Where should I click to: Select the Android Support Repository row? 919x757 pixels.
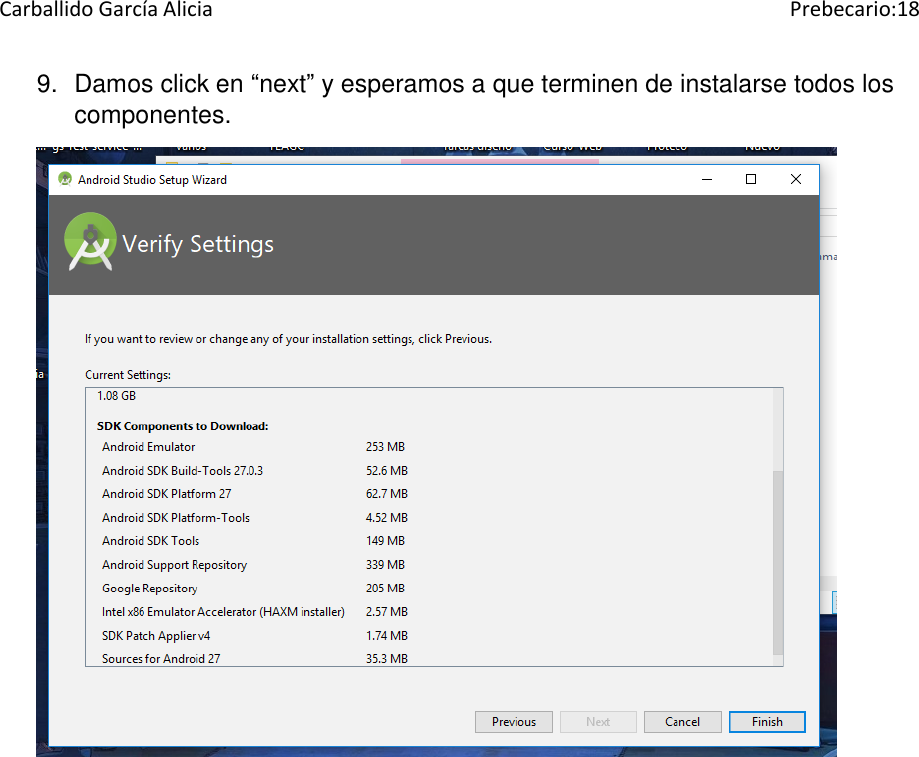[253, 565]
